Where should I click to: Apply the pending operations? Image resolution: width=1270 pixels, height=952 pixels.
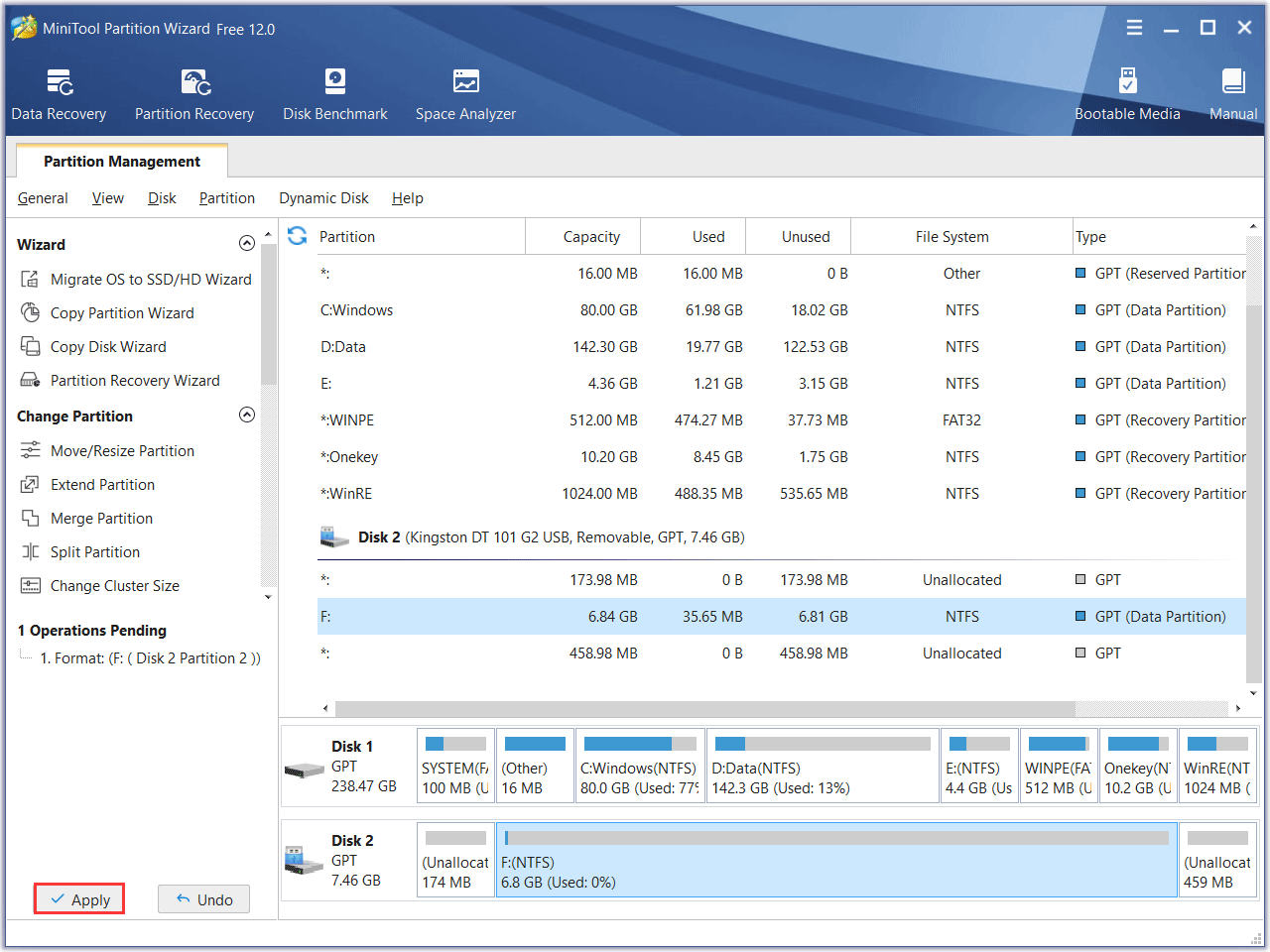(79, 899)
